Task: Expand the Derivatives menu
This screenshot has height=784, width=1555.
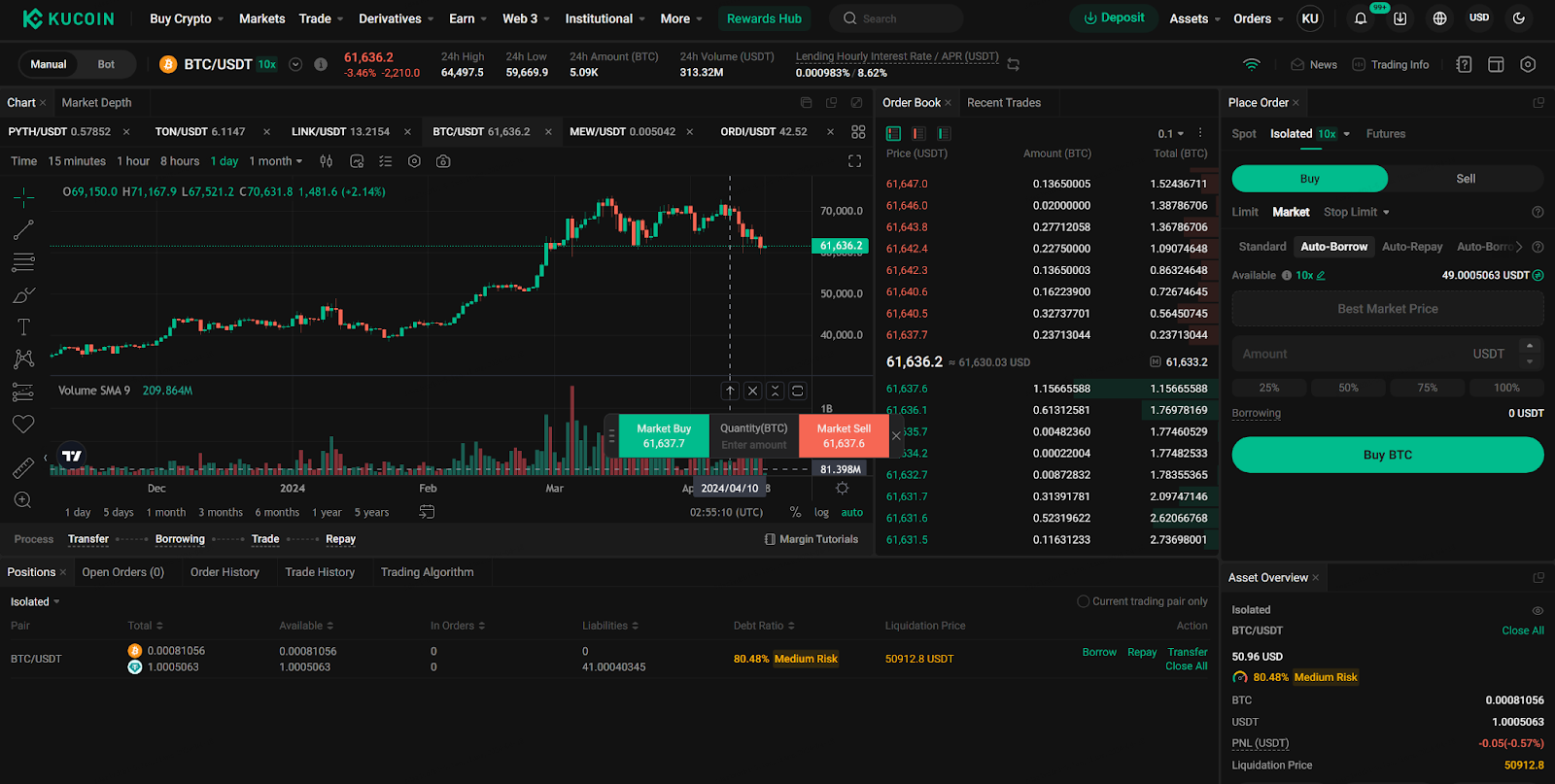Action: click(x=397, y=18)
